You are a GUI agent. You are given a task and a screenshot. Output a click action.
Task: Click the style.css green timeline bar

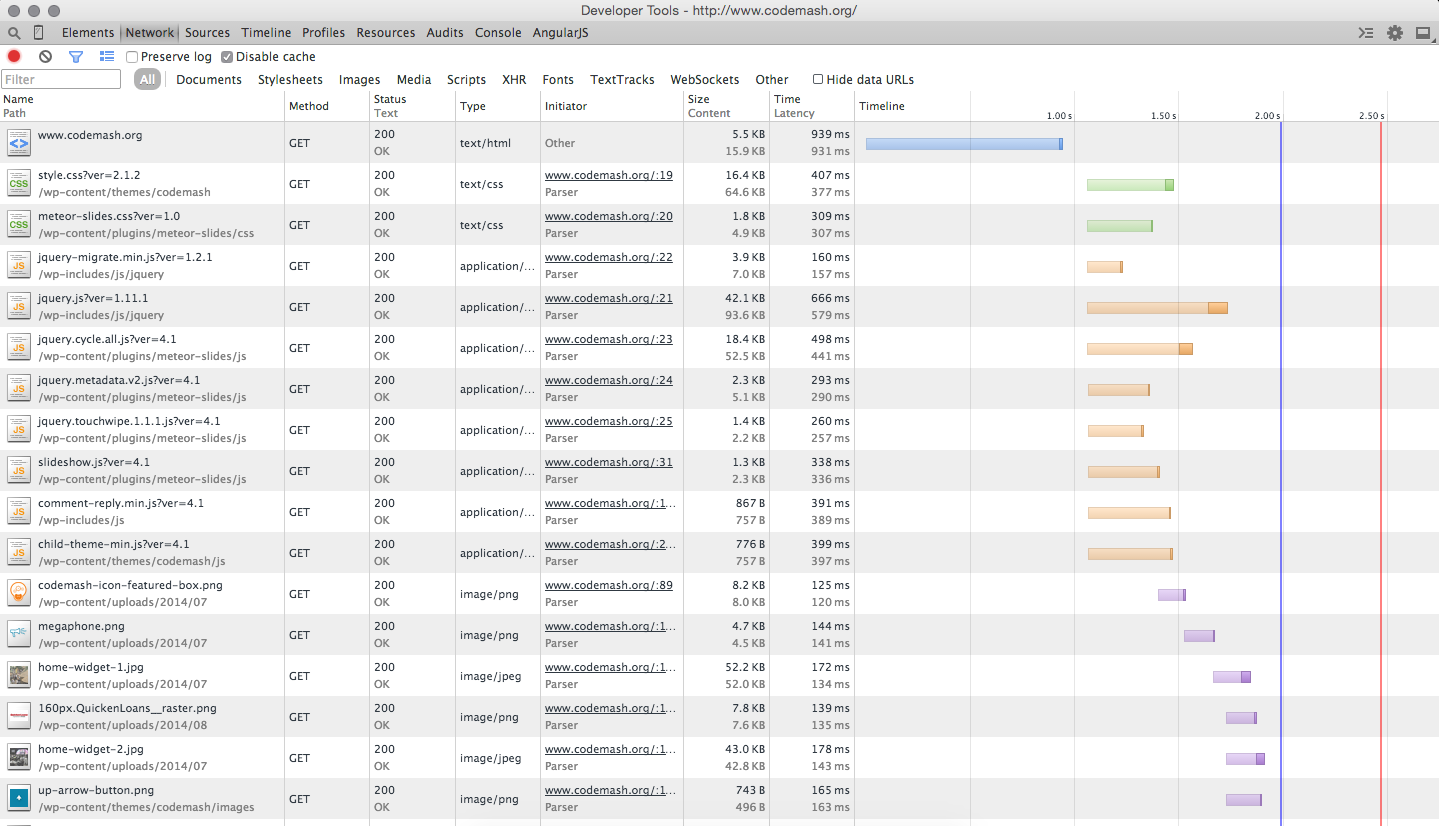[1130, 185]
